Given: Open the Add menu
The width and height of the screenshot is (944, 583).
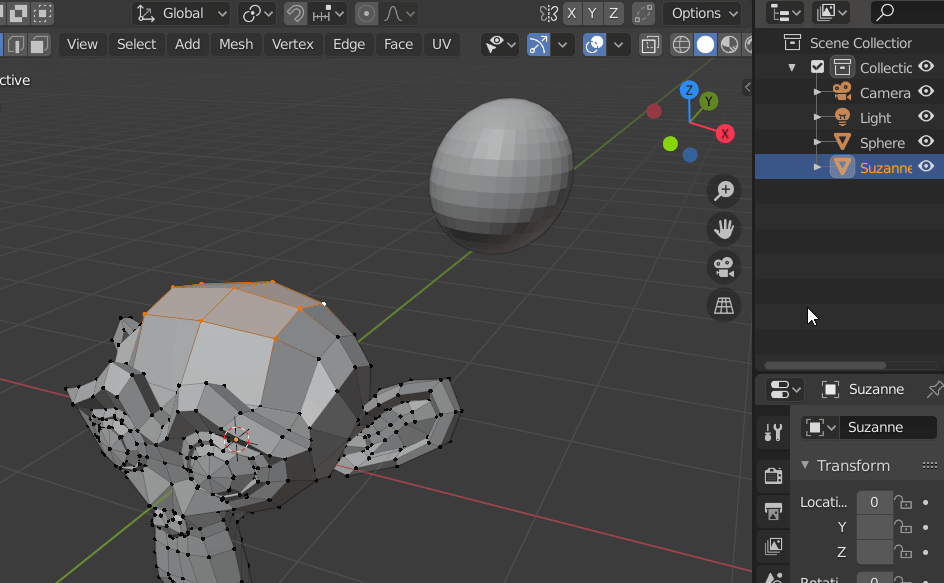Looking at the screenshot, I should (x=187, y=44).
